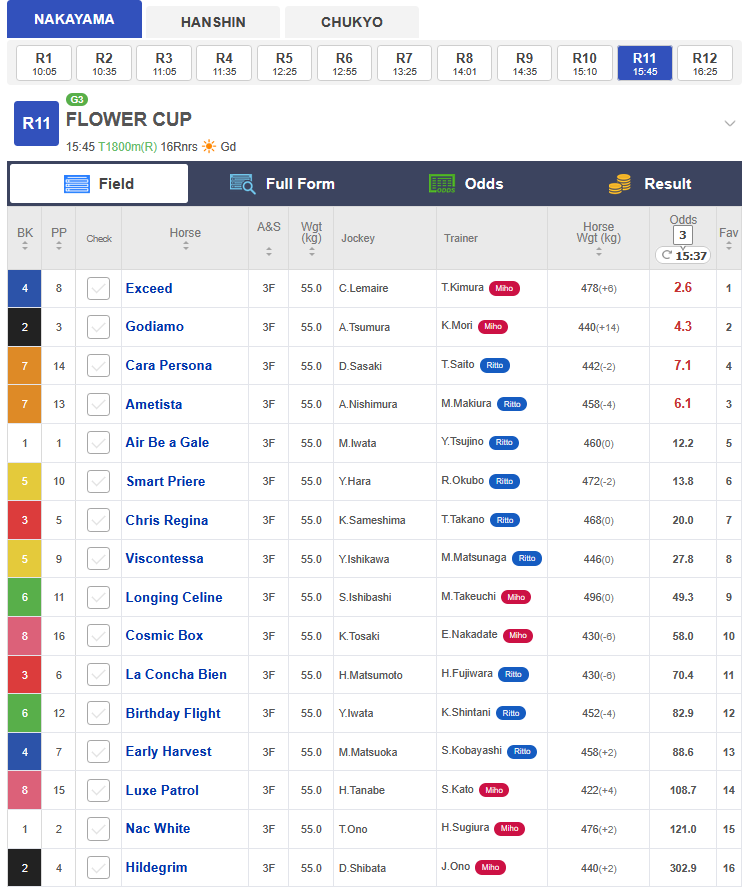Sort by PP column arrows
748x888 pixels.
59,246
